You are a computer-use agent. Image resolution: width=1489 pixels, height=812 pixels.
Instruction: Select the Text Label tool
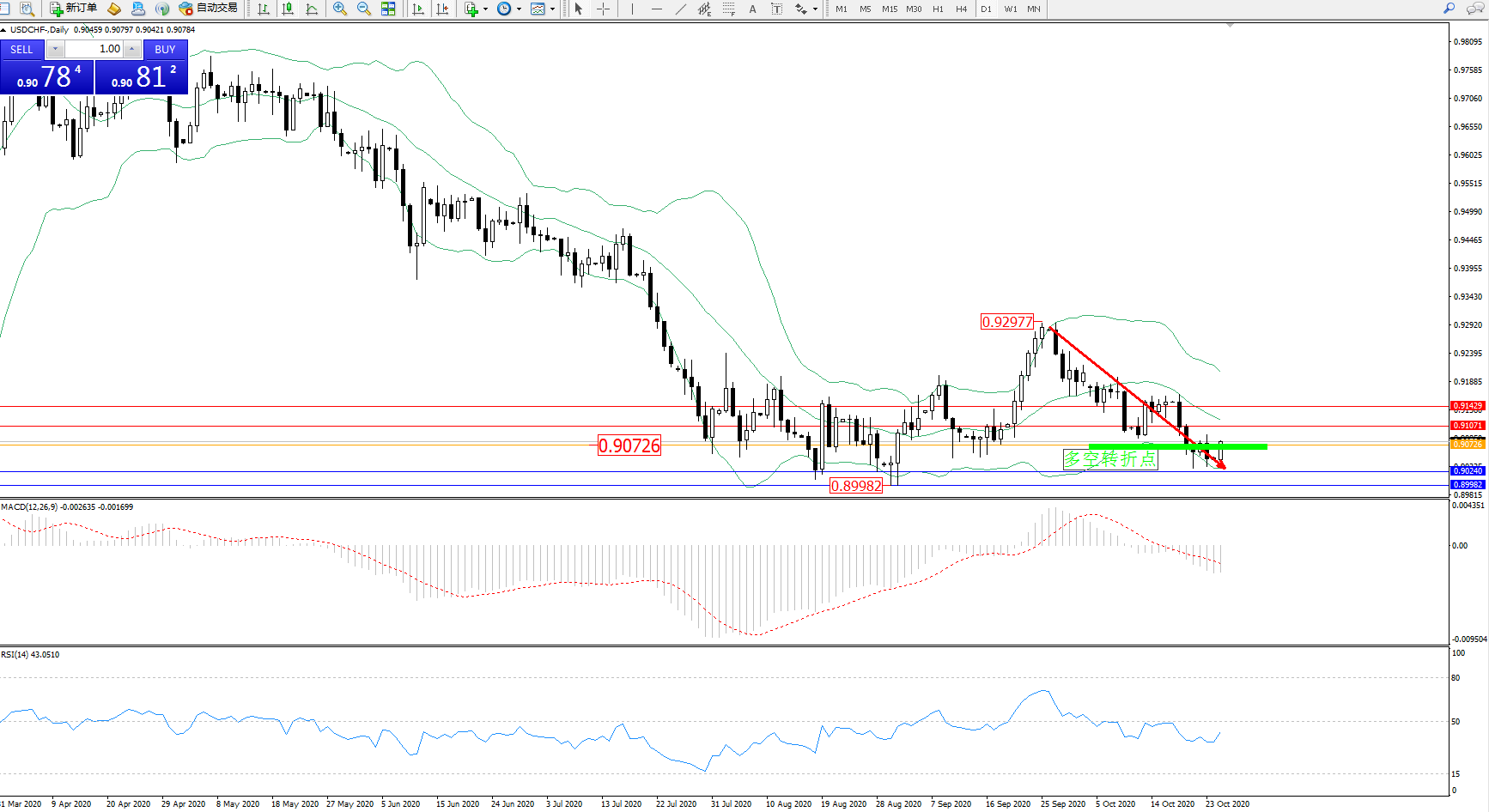tap(776, 9)
